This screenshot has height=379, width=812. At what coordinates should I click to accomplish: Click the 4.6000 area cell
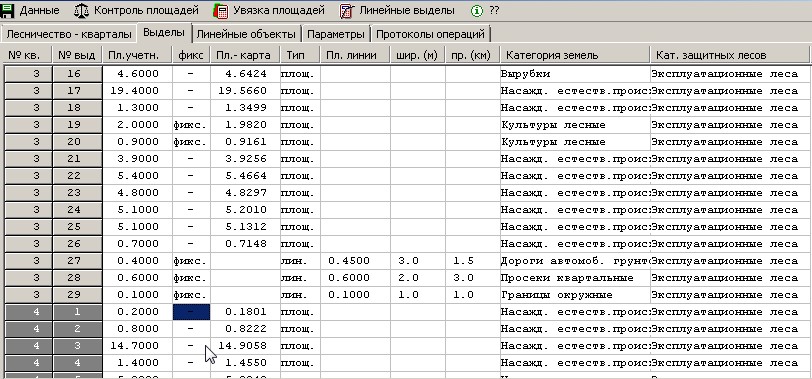(x=137, y=74)
